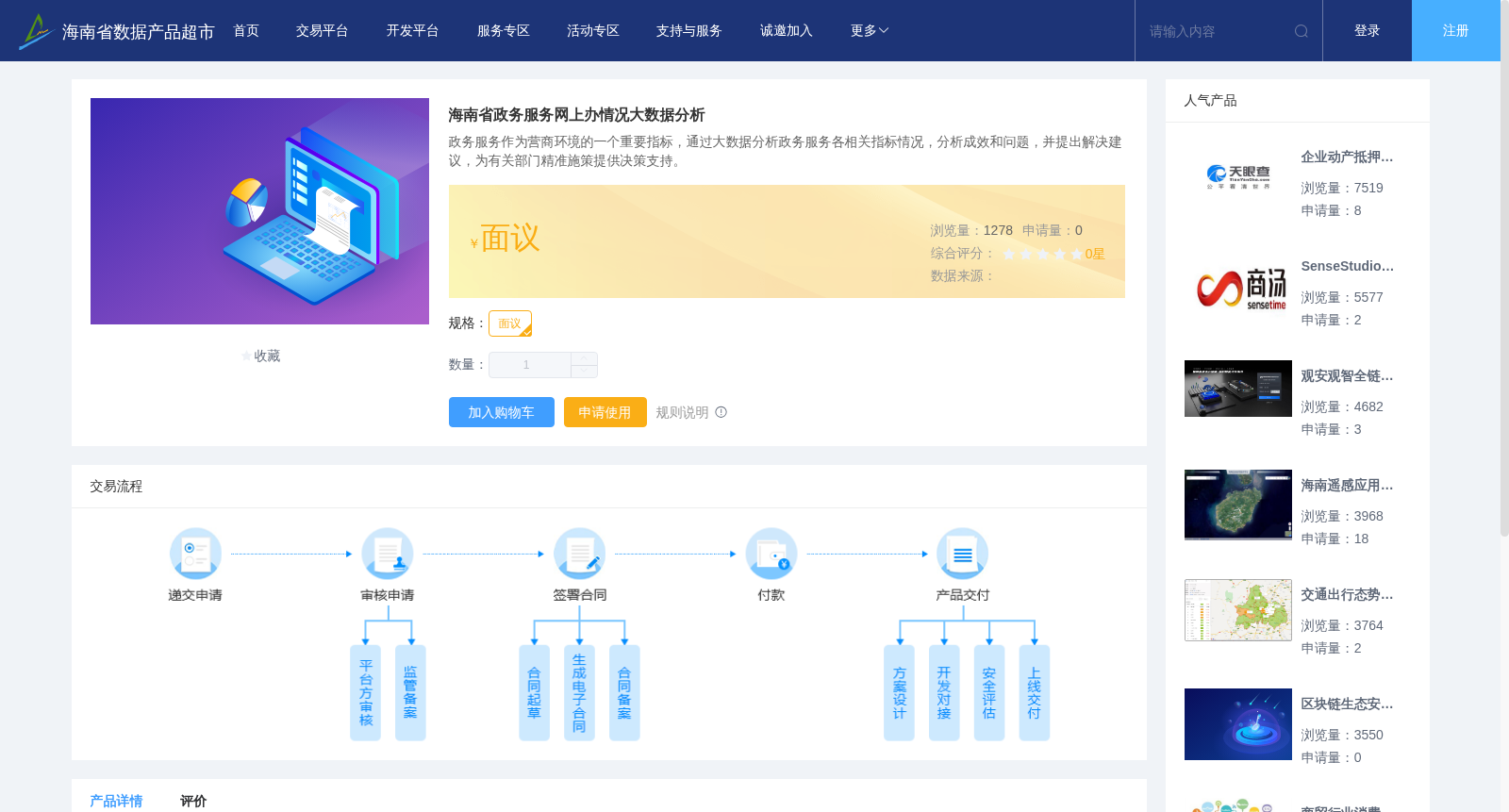Decrease quantity with the down arrow

pyautogui.click(x=584, y=372)
